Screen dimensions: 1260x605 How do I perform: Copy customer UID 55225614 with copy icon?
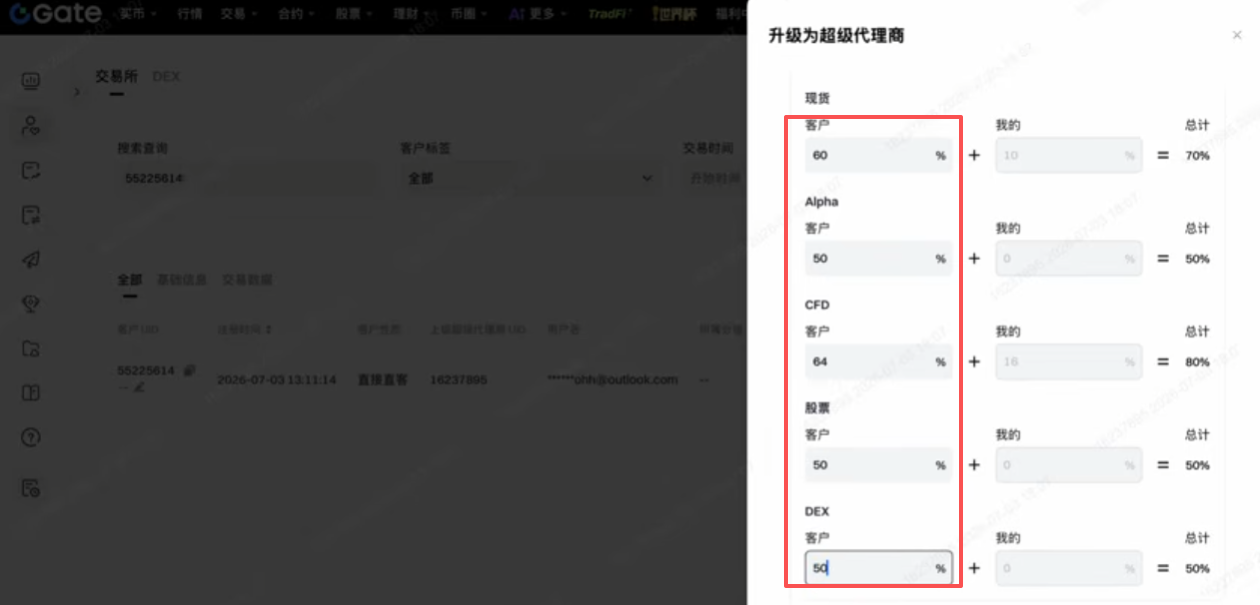pos(190,370)
